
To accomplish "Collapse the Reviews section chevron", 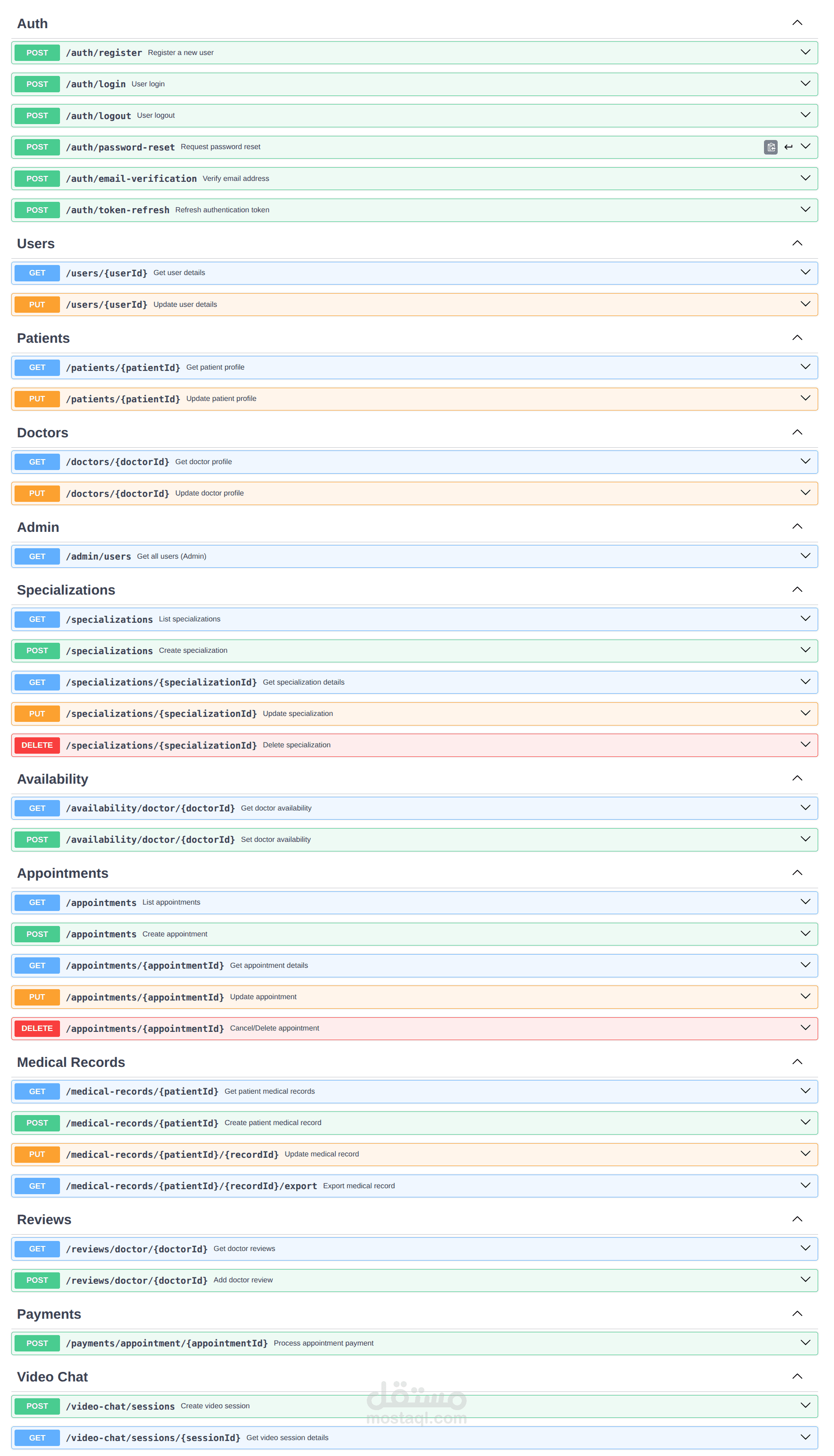I will tap(797, 1219).
